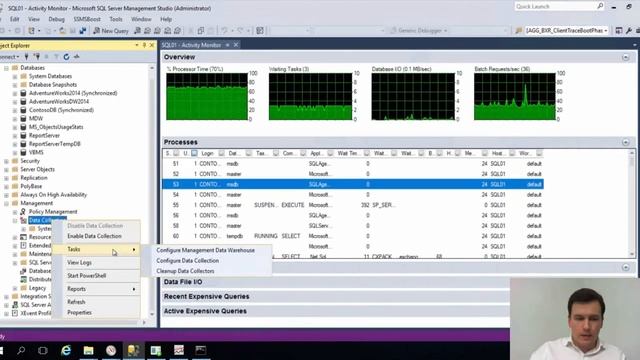This screenshot has width=640, height=360.
Task: Click the Policy Management node icon
Action: (23, 211)
